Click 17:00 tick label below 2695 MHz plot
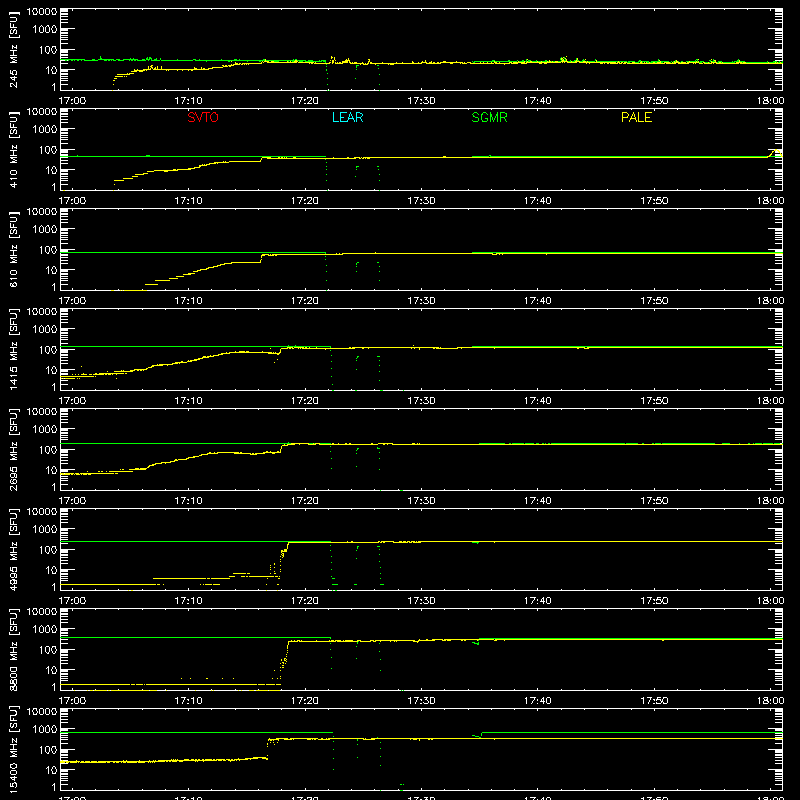The height and width of the screenshot is (800, 800). click(x=72, y=501)
